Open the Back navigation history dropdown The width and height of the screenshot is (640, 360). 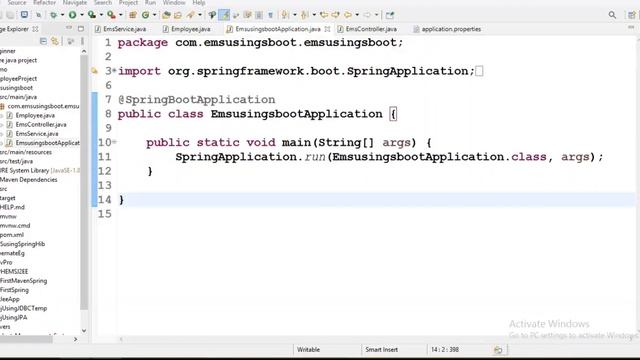pos(357,15)
